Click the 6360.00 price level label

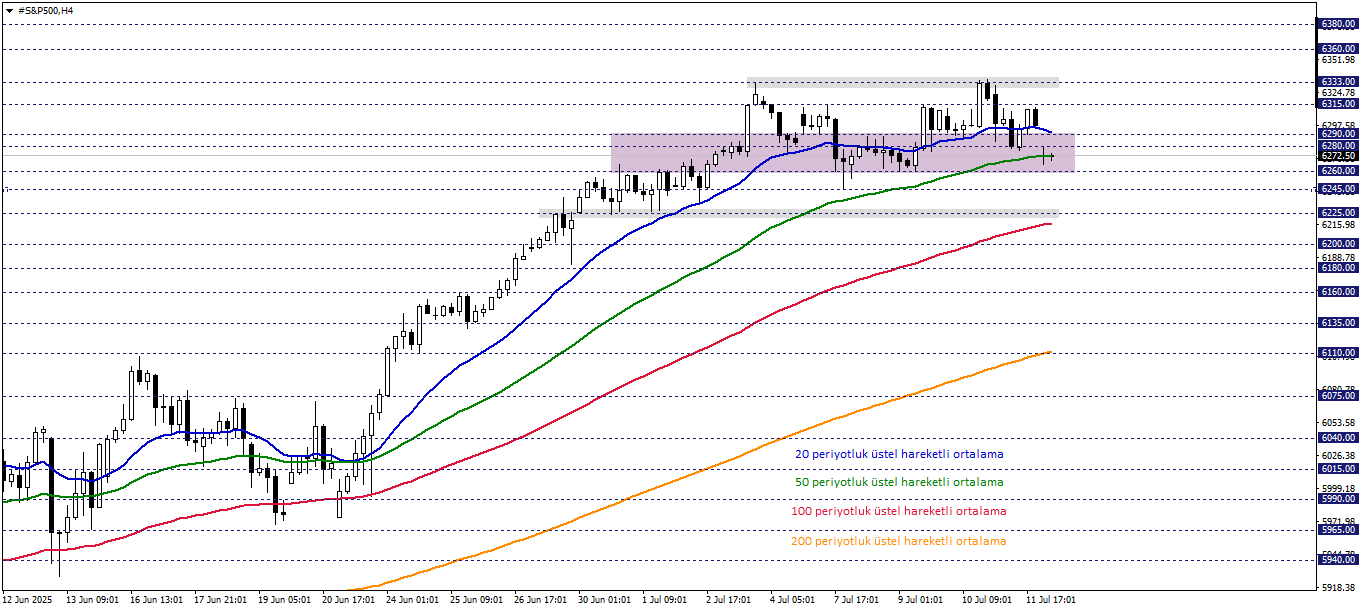click(x=1338, y=48)
